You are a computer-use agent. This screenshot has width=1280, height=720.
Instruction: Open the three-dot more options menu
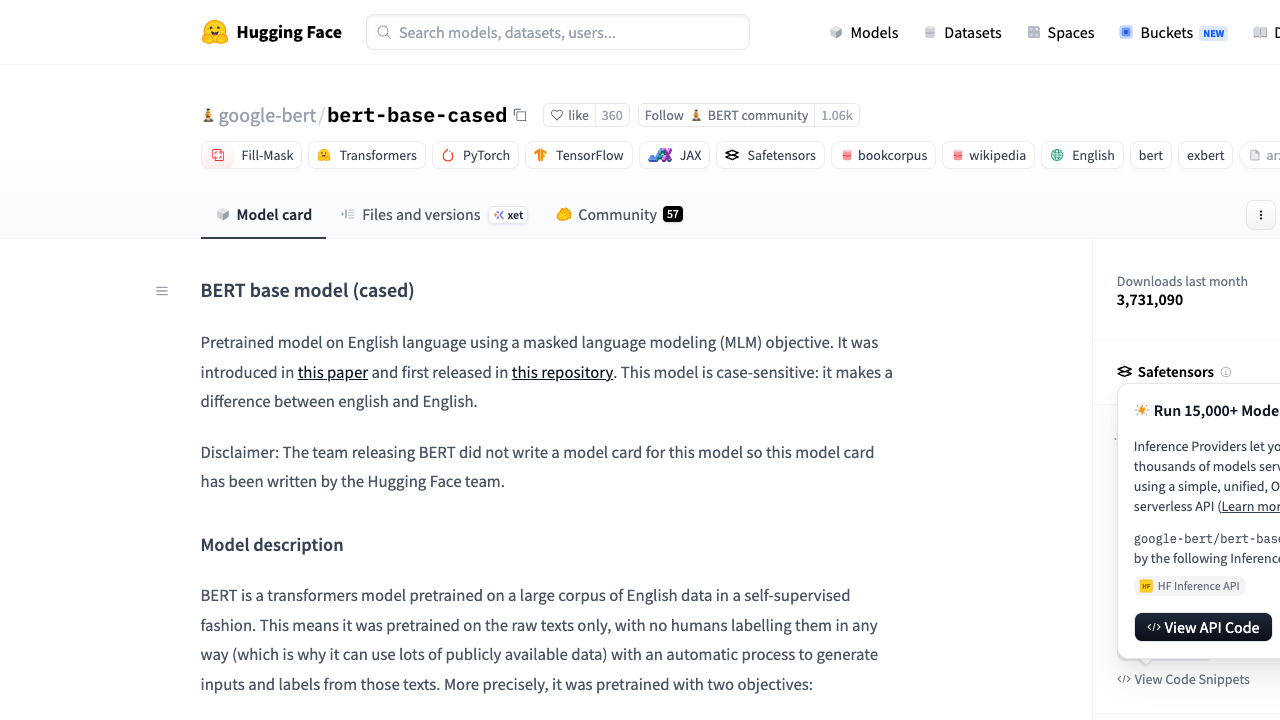1261,215
